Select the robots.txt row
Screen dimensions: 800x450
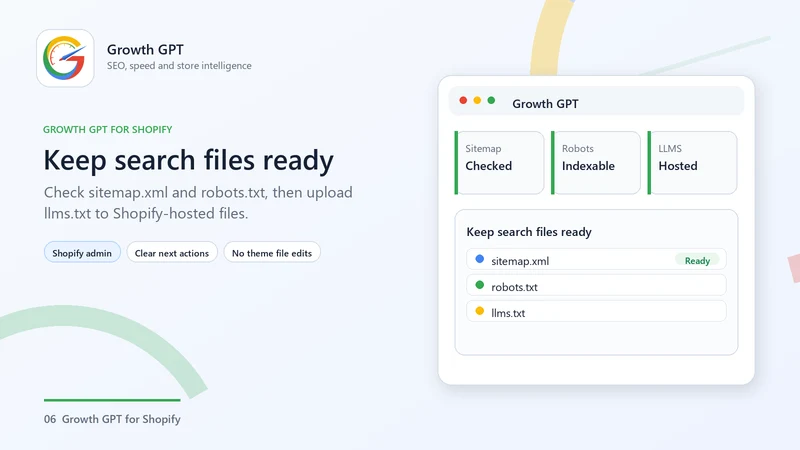pyautogui.click(x=596, y=286)
